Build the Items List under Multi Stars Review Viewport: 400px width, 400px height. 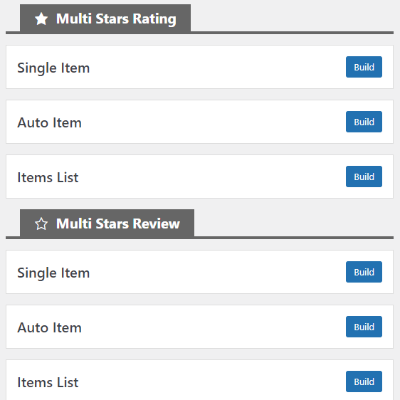[364, 382]
